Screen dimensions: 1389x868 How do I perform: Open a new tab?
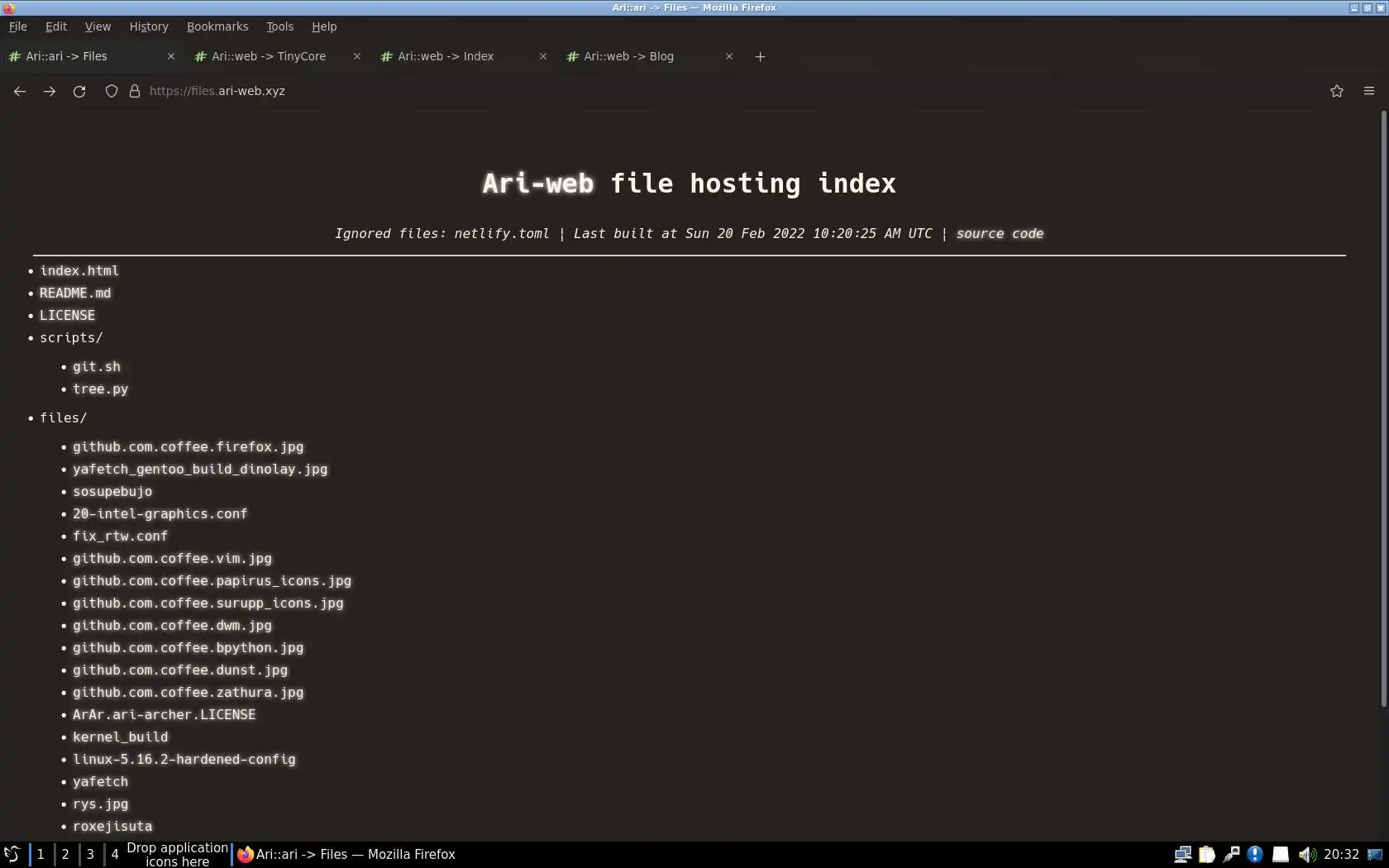click(x=760, y=56)
